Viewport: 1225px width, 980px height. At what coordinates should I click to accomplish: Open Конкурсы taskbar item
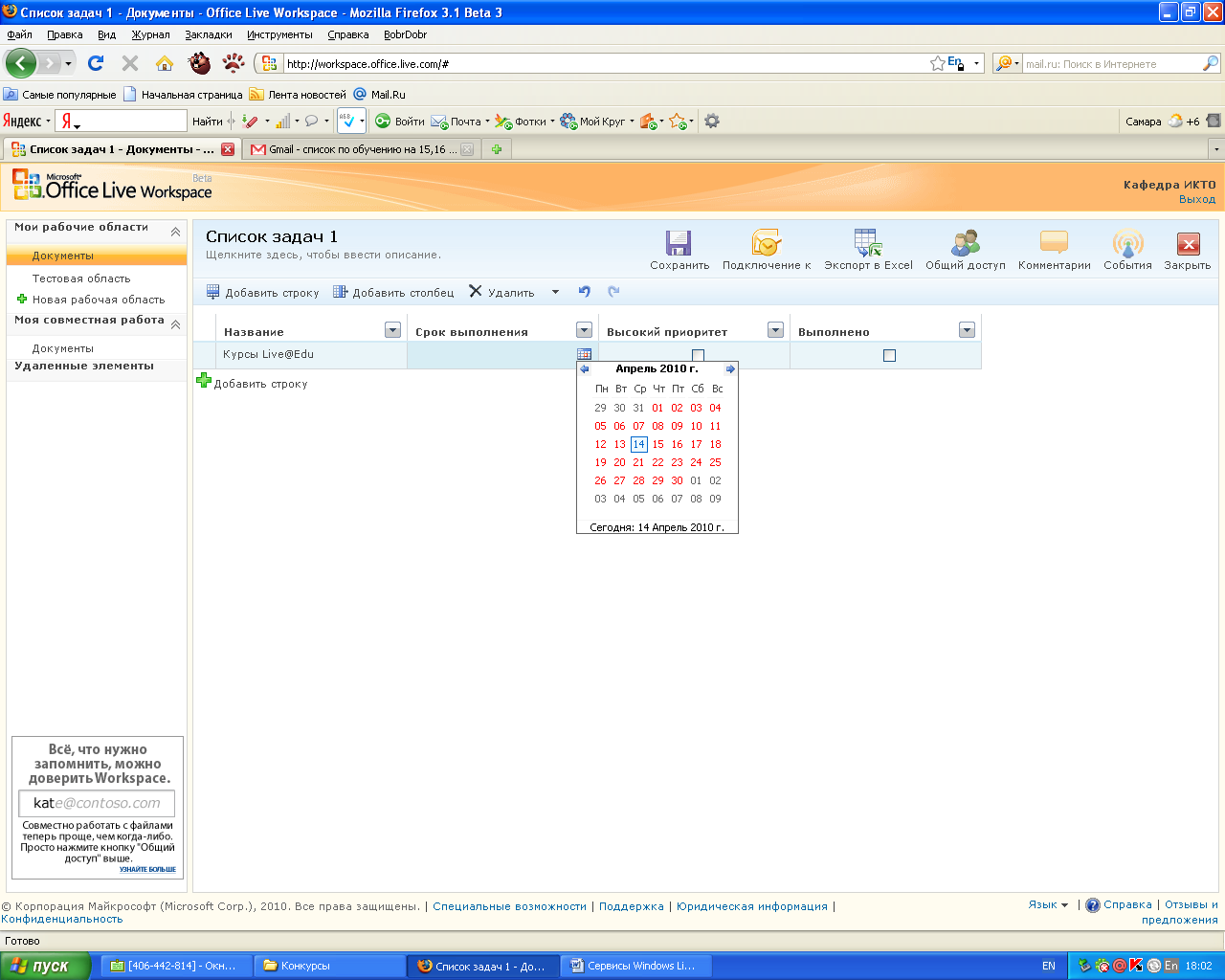pos(330,966)
